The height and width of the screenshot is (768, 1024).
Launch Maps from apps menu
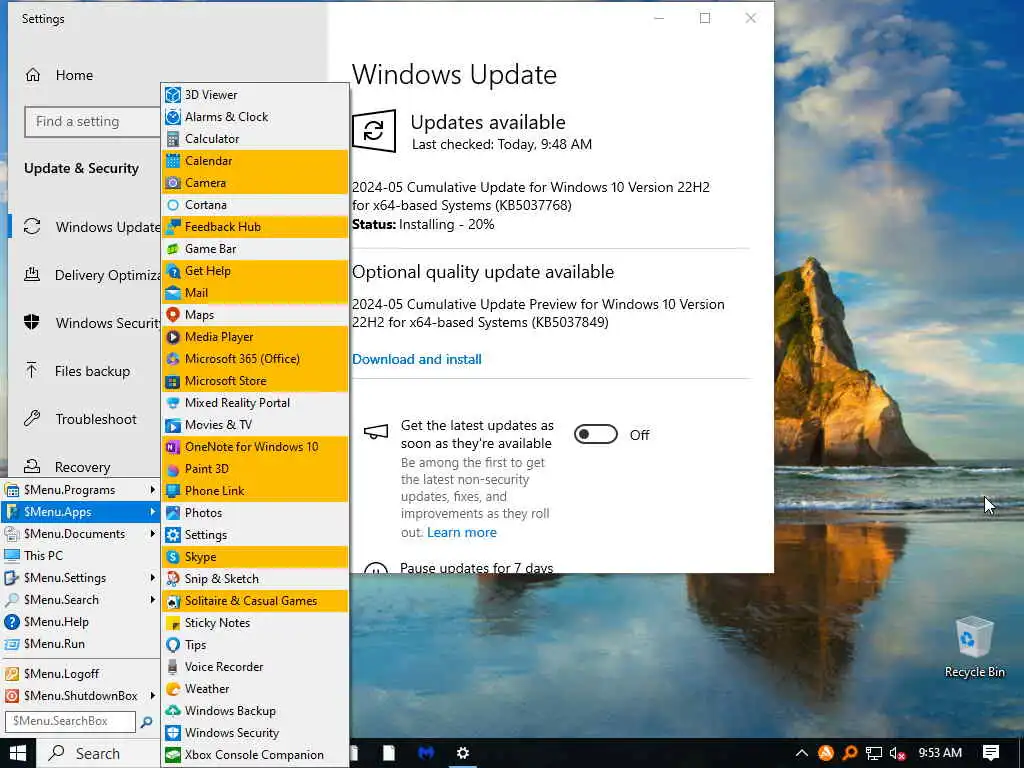255,315
